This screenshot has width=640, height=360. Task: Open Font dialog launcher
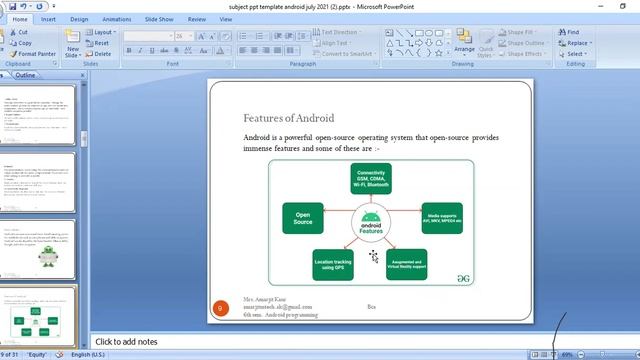pos(229,64)
